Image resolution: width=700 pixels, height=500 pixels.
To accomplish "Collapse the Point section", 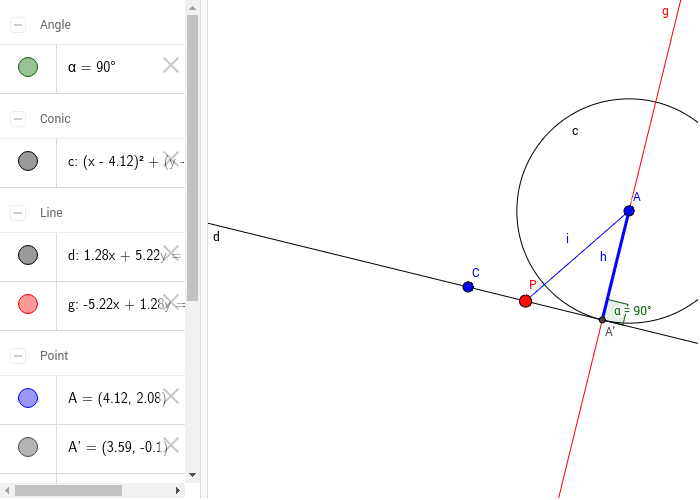I will (18, 356).
